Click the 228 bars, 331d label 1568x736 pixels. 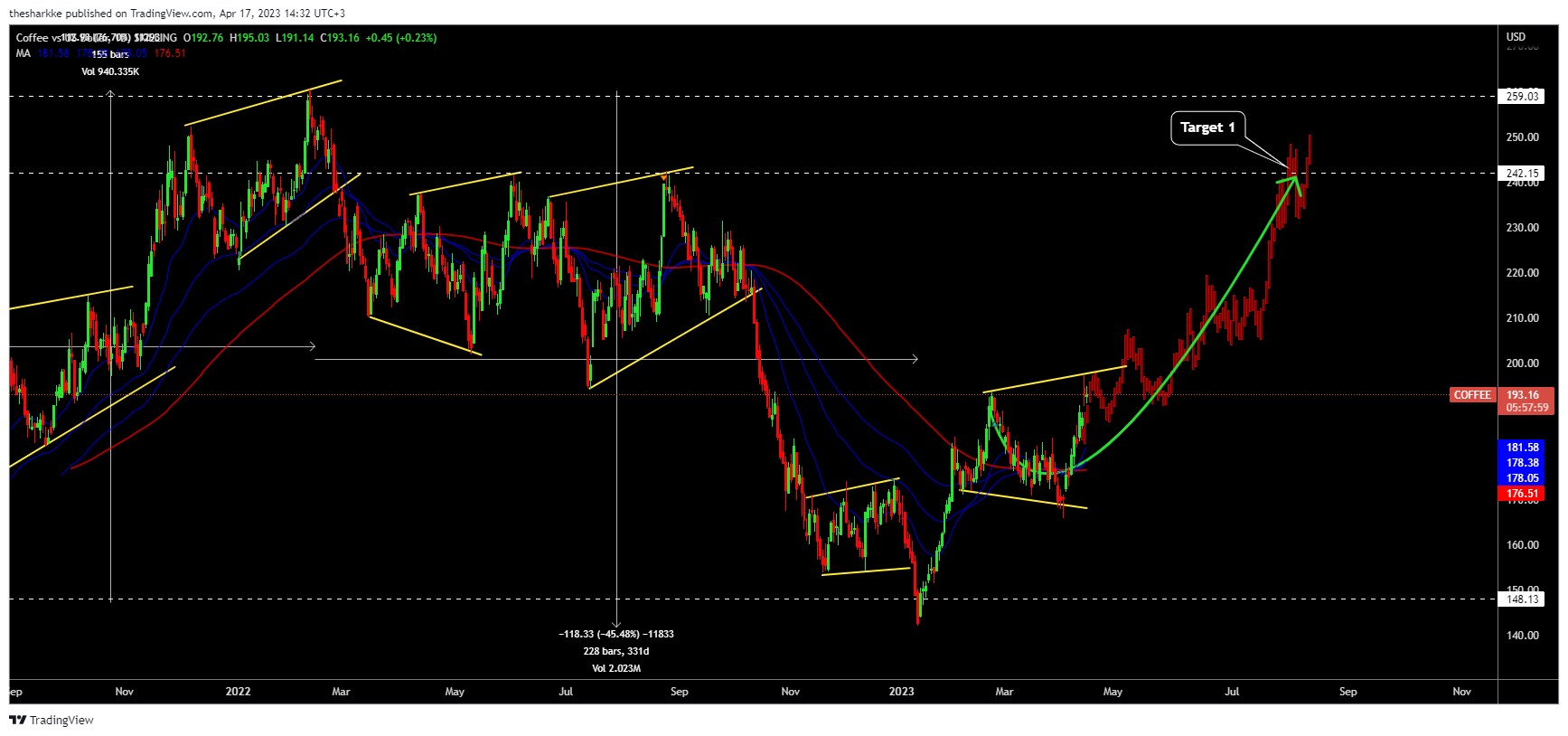pyautogui.click(x=616, y=651)
